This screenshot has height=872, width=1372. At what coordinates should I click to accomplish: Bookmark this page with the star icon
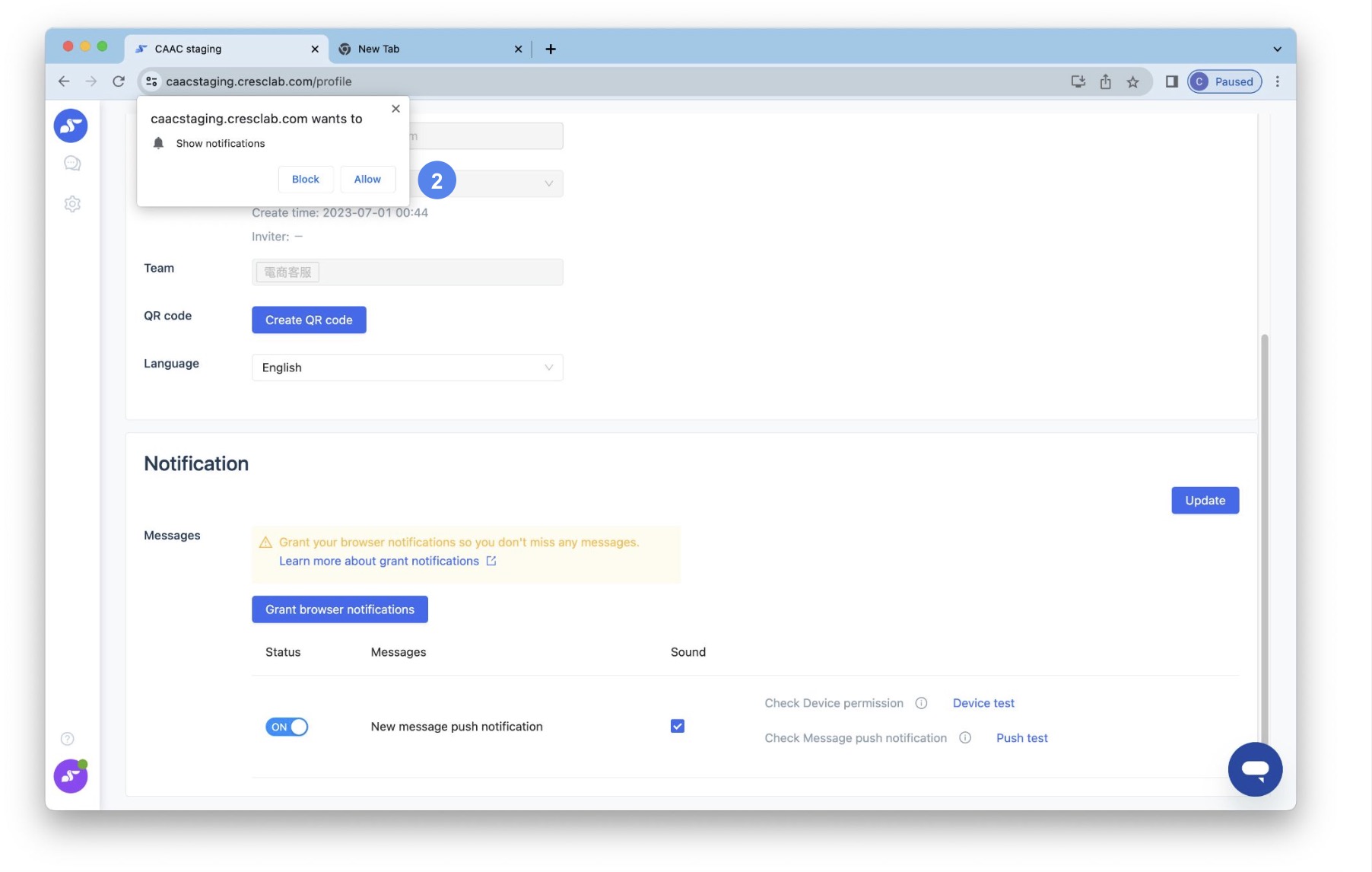tap(1132, 81)
